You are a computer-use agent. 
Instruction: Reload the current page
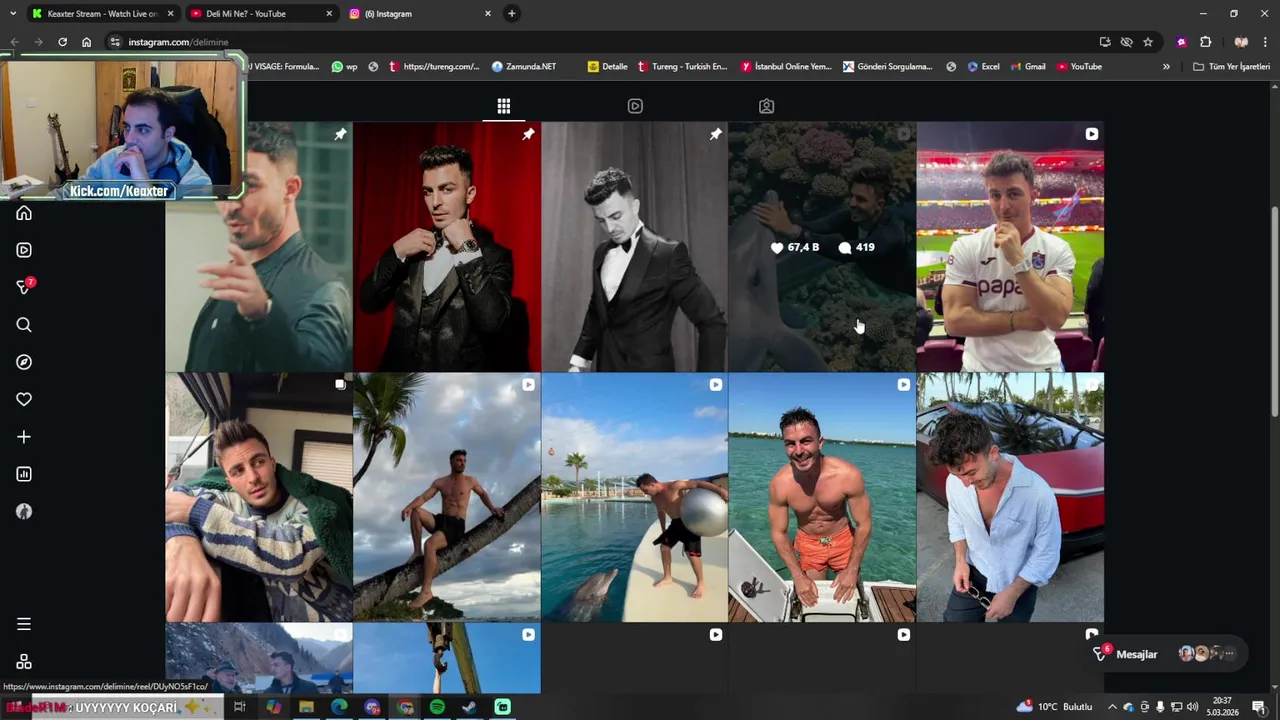[x=62, y=42]
